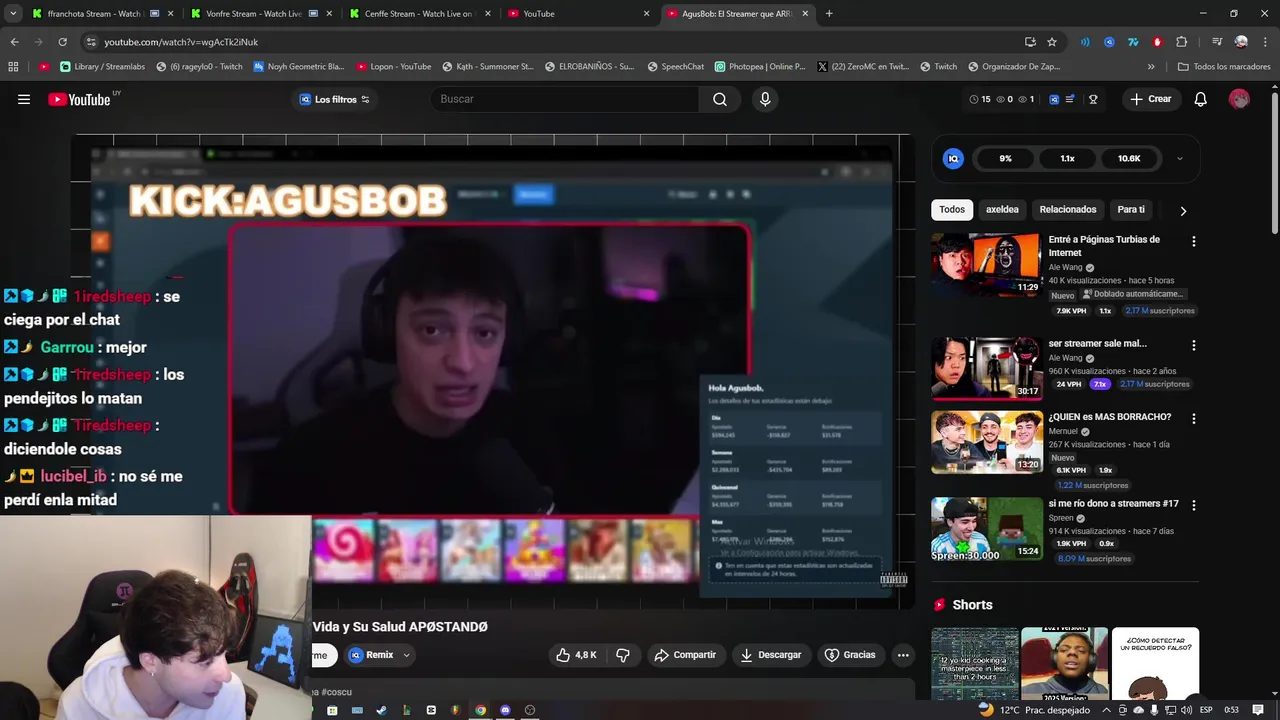Go to YouTube home via the logo

(x=80, y=99)
